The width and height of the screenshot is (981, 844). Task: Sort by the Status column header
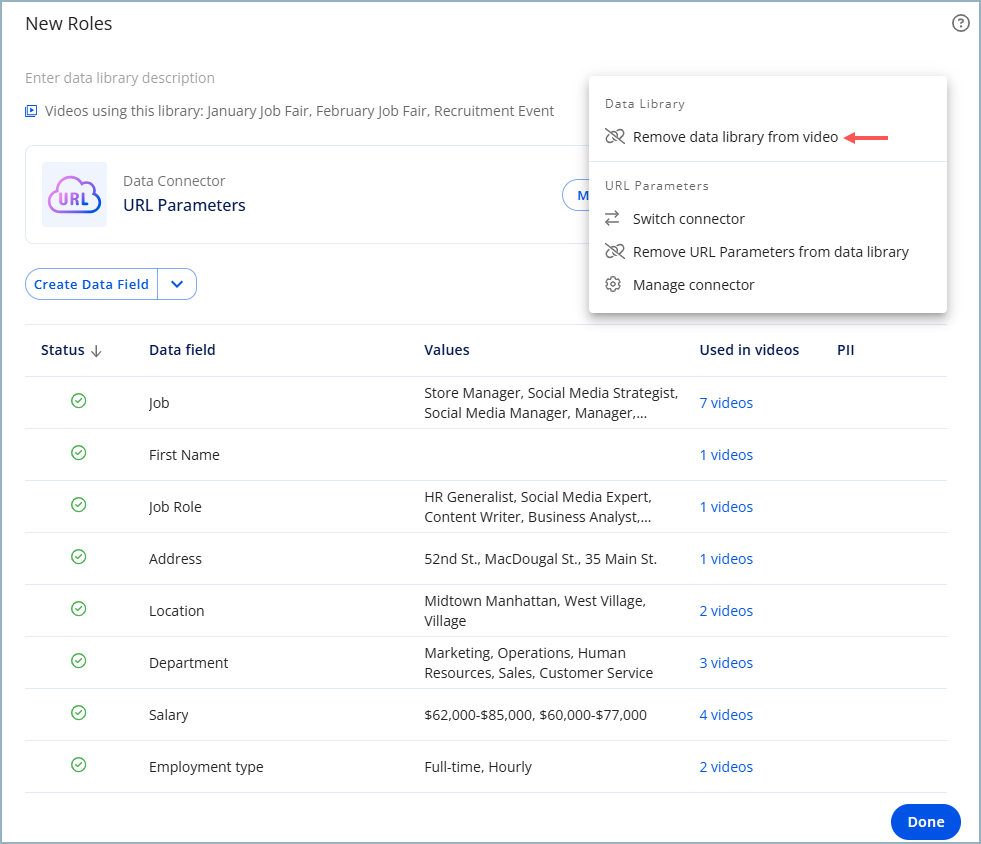point(63,350)
